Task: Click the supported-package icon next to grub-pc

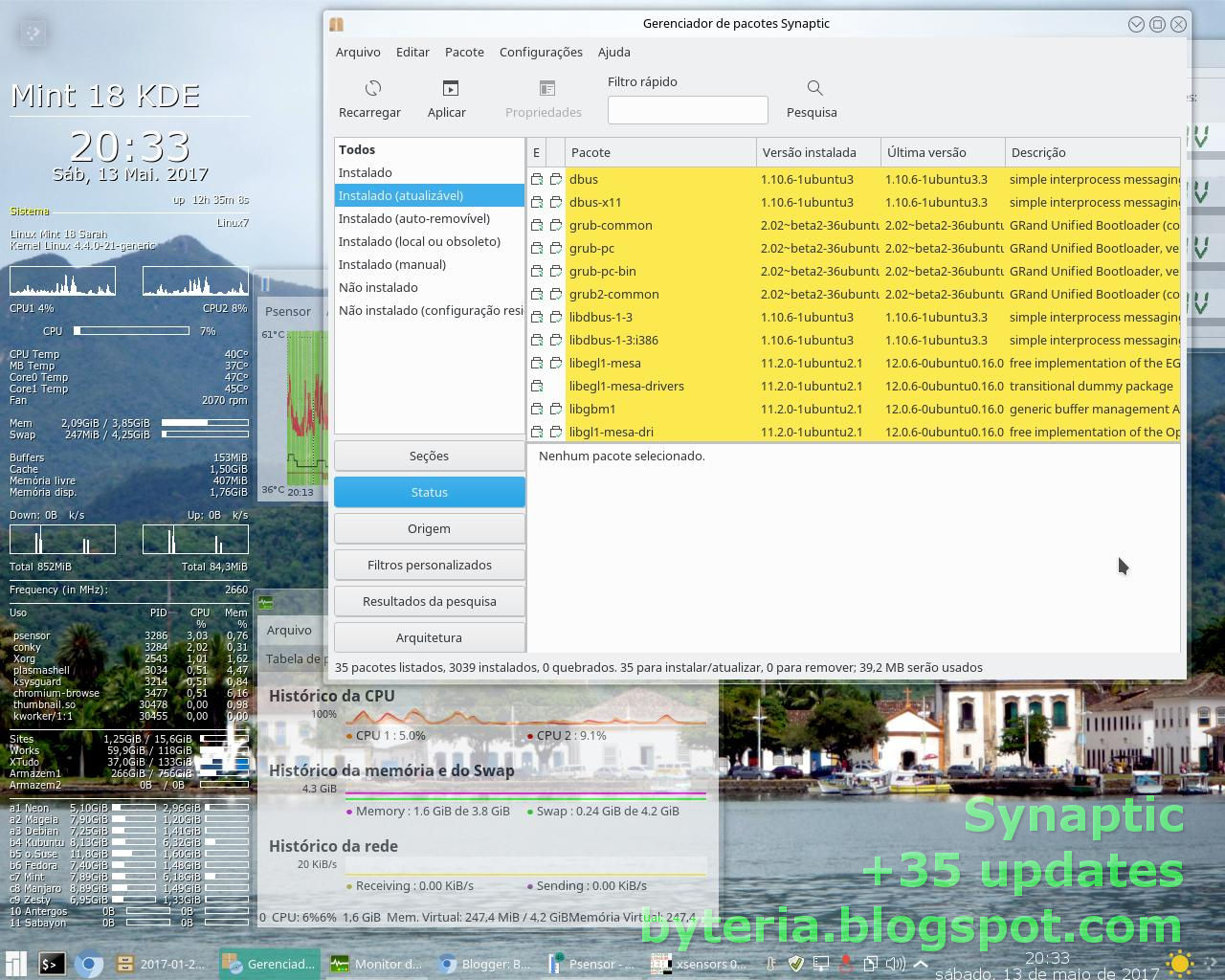Action: [555, 248]
